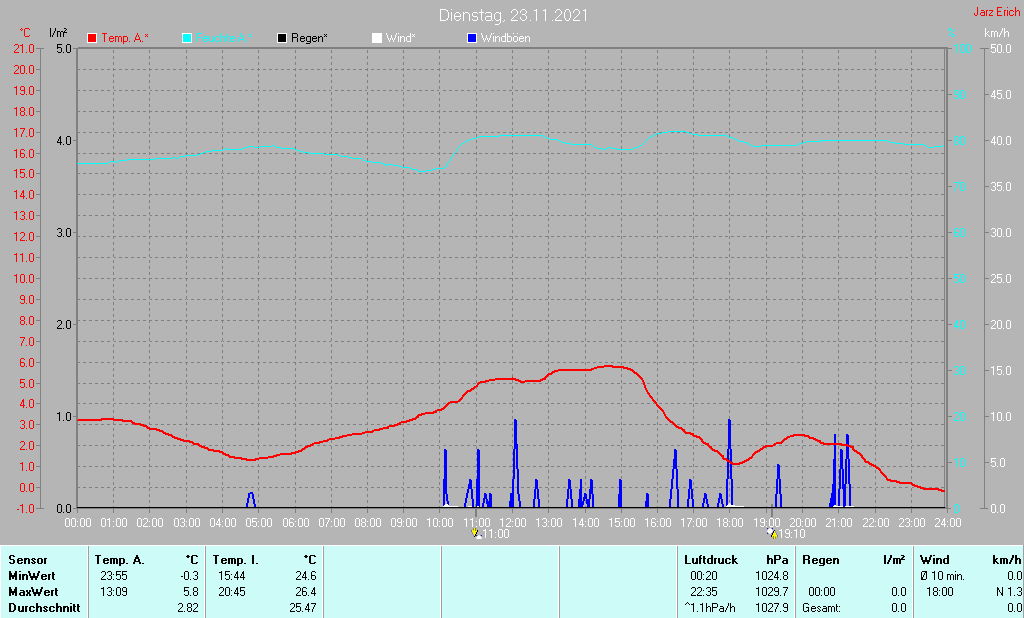Click the '25.47' inside average temperature
Viewport: 1024px width, 618px height.
click(x=302, y=608)
